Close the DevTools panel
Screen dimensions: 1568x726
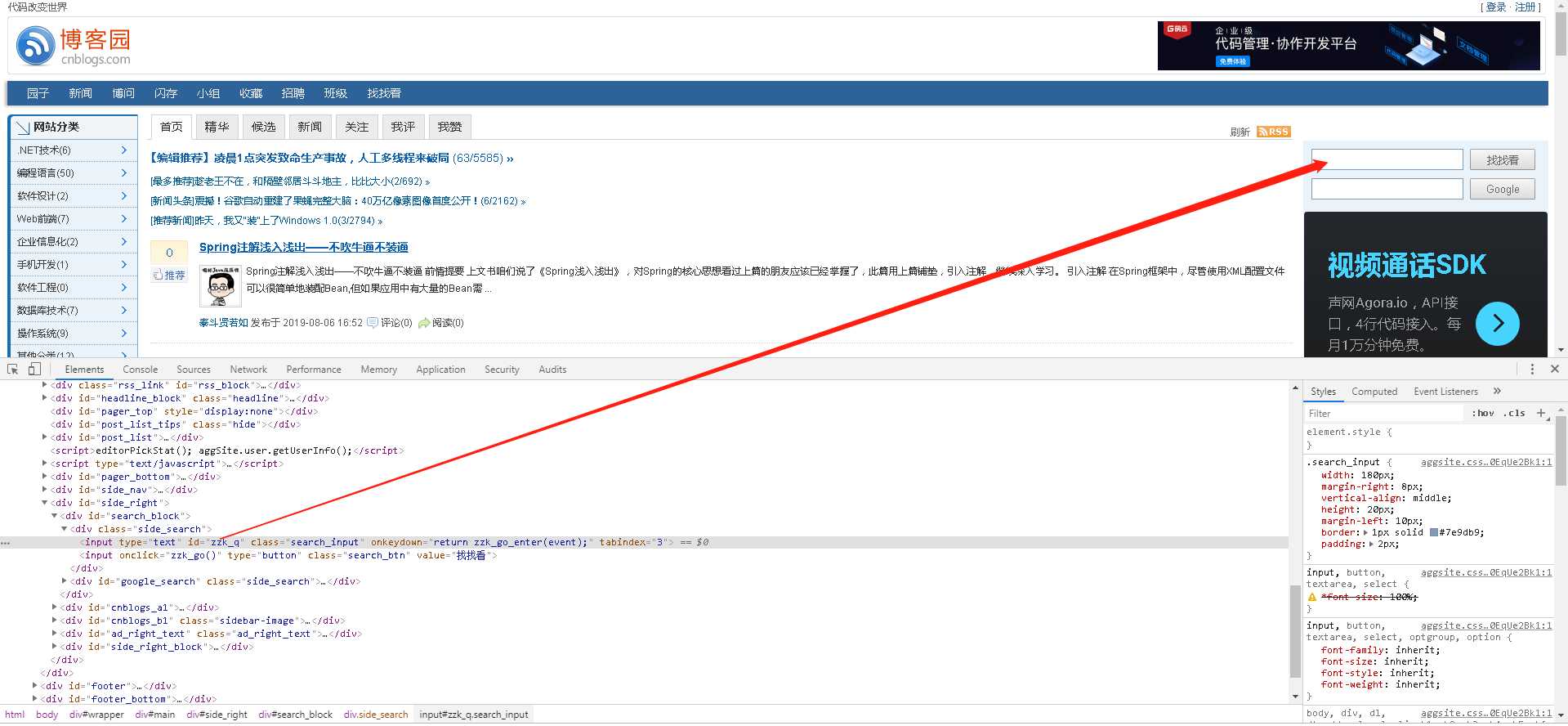[1555, 370]
